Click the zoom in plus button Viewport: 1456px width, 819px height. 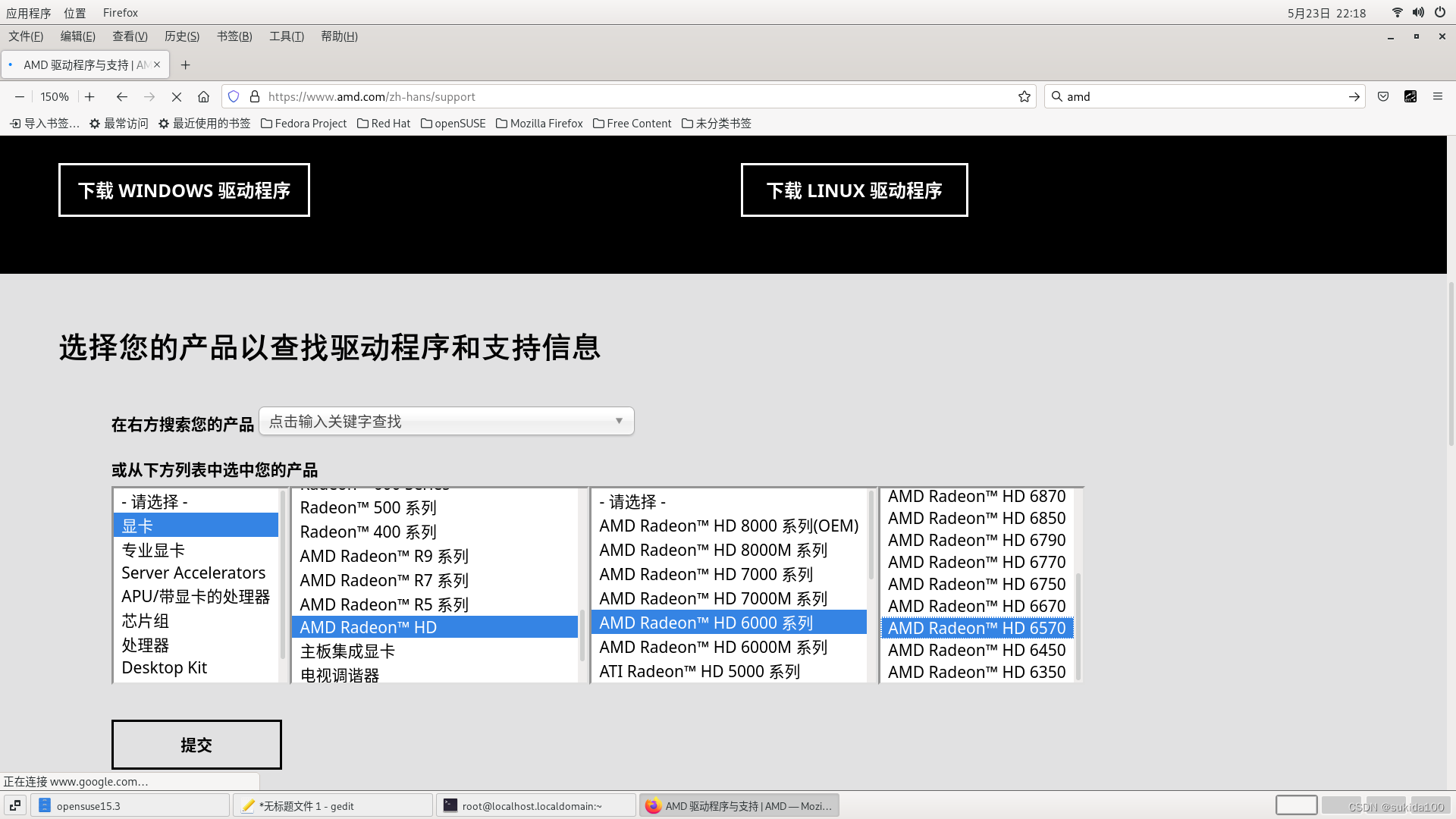point(89,96)
